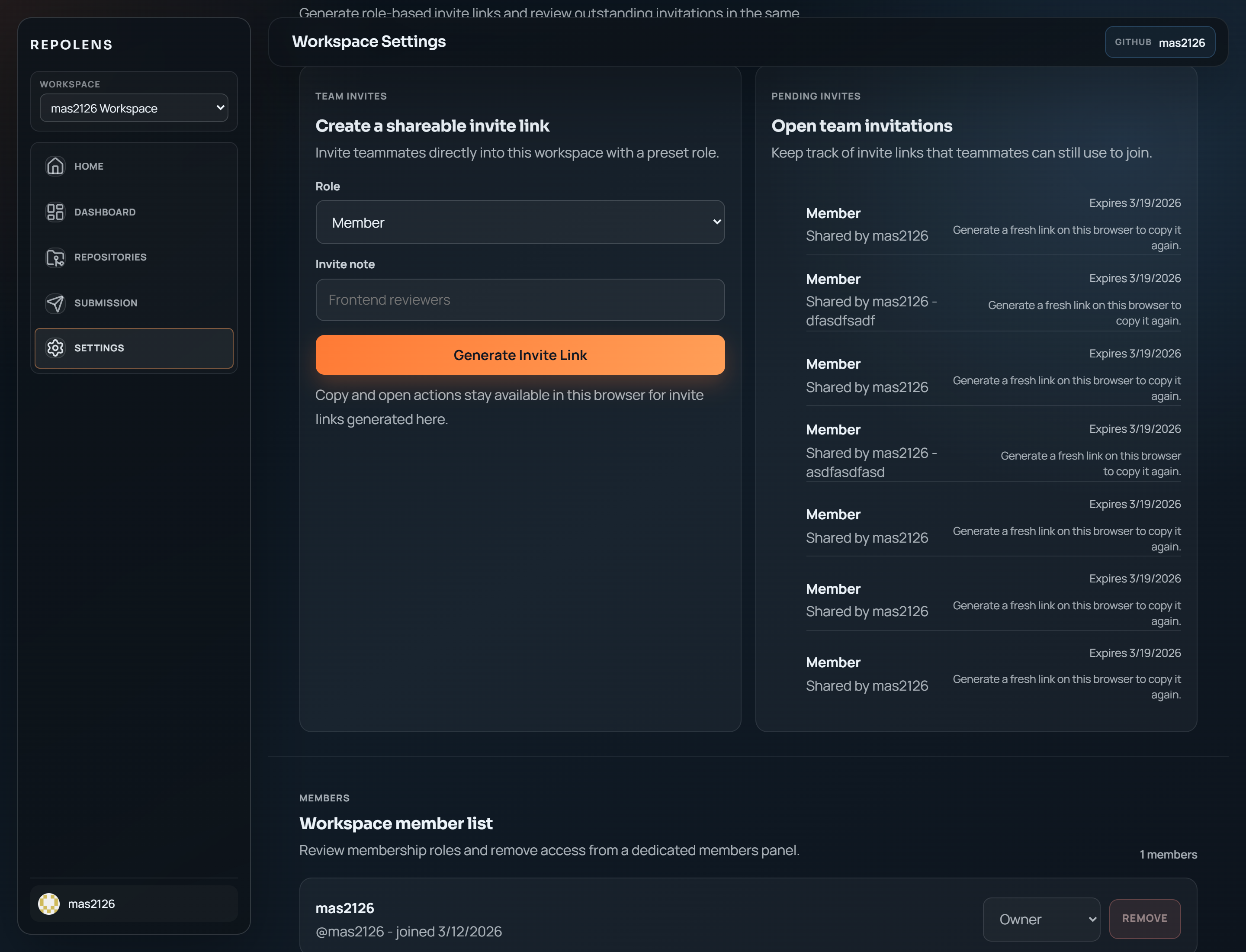1246x952 pixels.
Task: Go to the Dashboard menu item
Action: click(105, 212)
